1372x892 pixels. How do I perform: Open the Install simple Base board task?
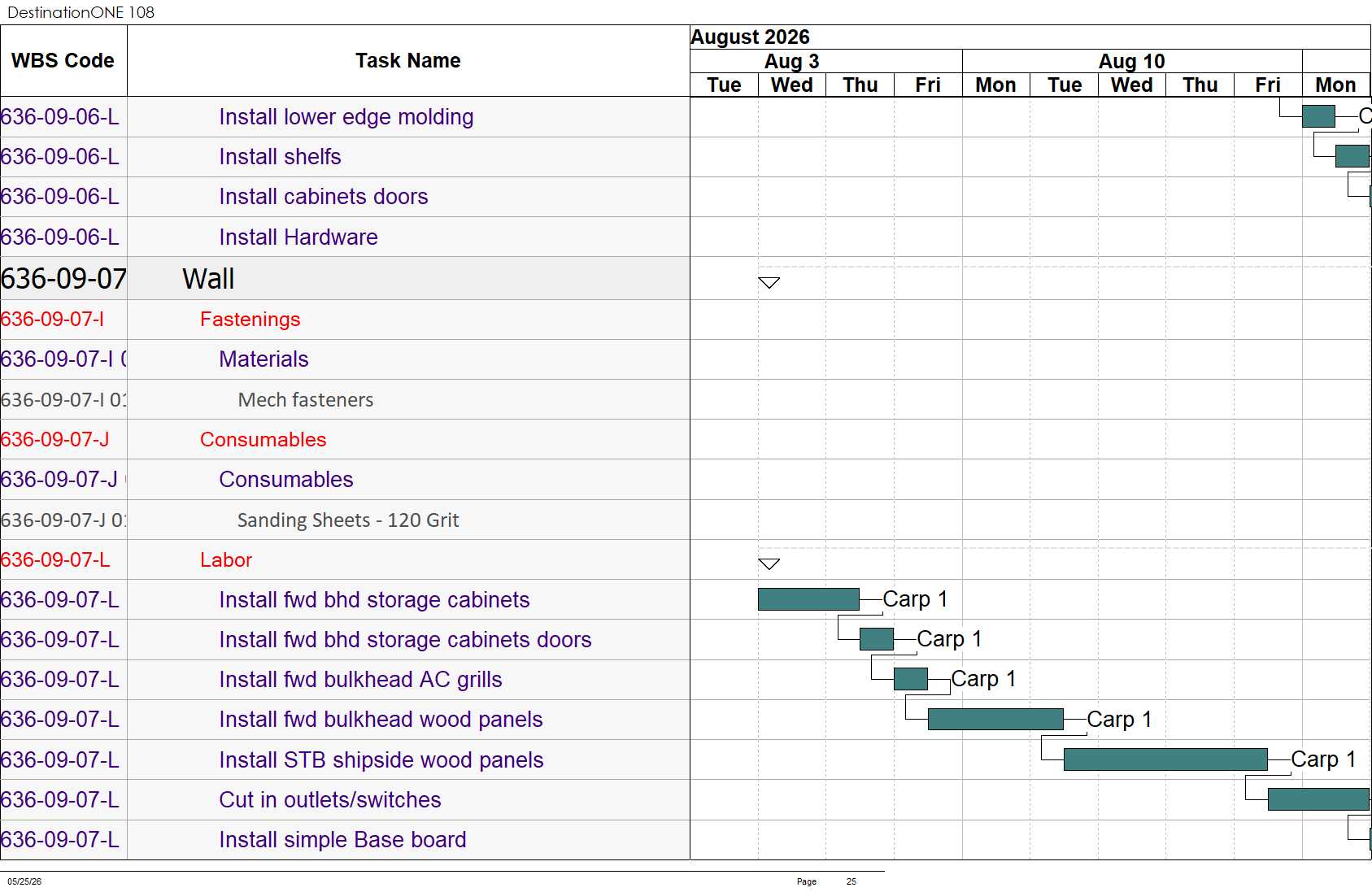point(343,840)
